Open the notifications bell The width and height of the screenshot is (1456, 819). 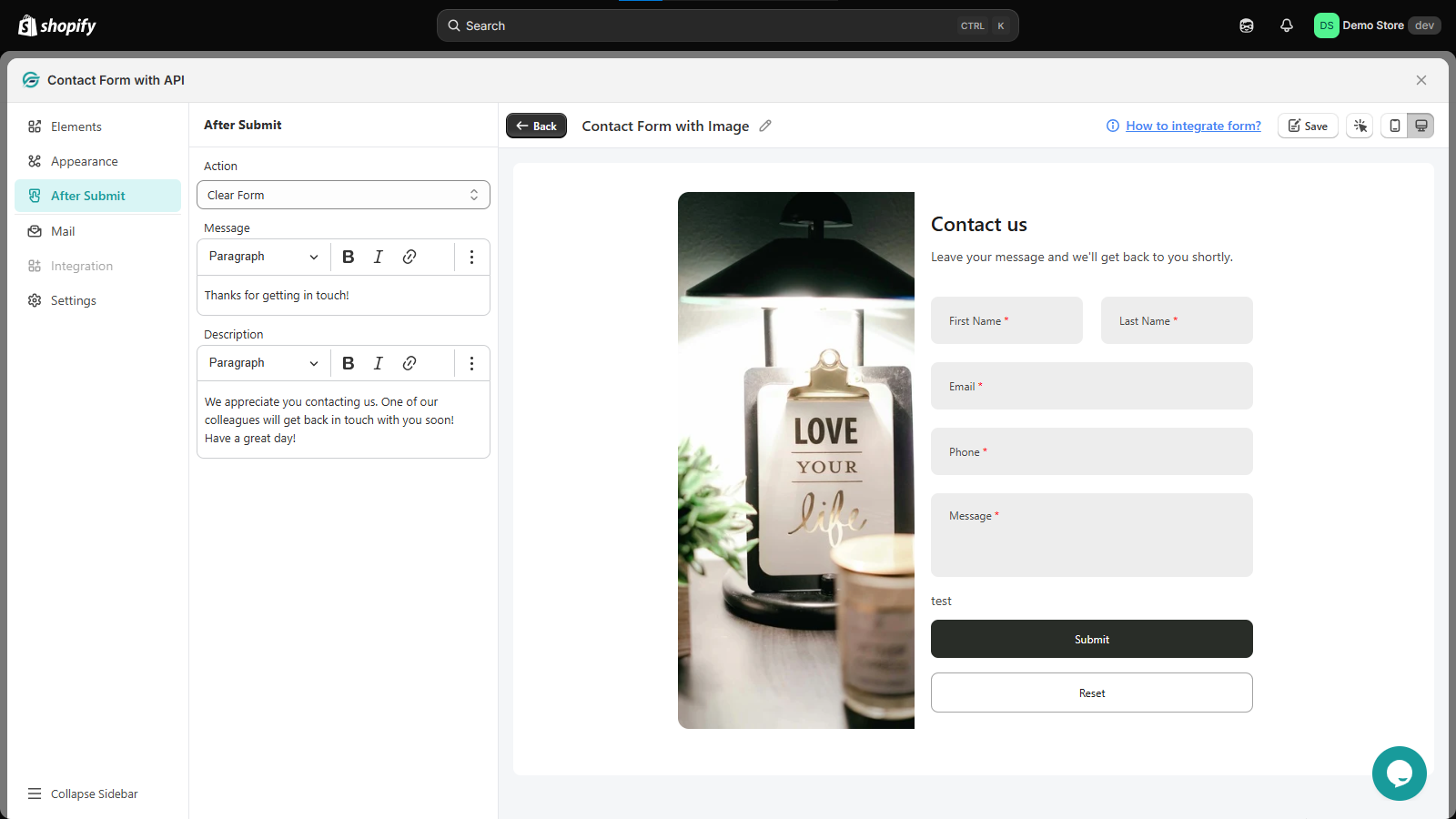coord(1287,25)
